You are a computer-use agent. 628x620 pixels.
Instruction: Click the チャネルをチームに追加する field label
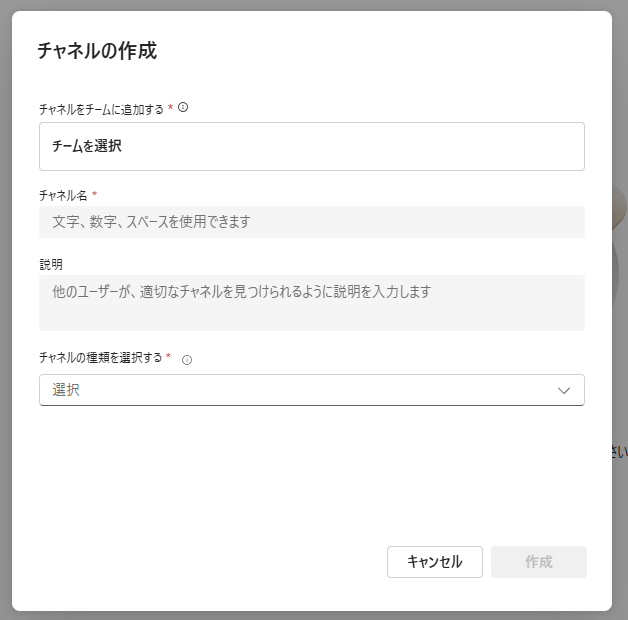click(x=101, y=109)
